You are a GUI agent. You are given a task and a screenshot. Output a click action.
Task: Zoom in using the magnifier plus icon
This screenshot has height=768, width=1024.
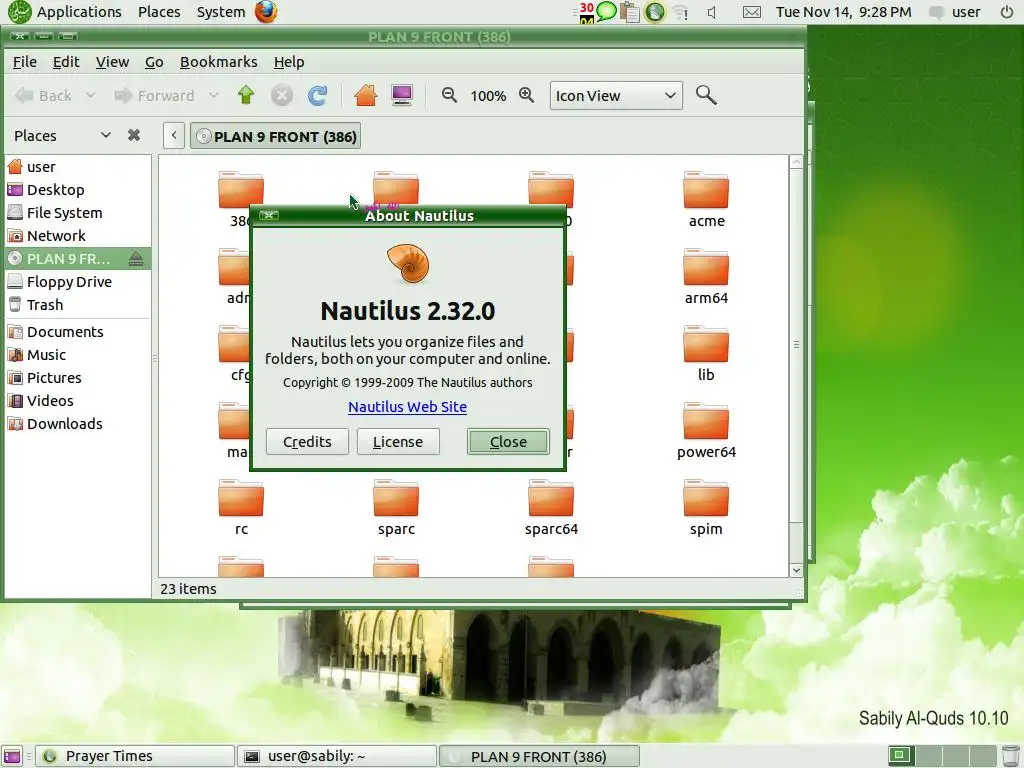(526, 95)
